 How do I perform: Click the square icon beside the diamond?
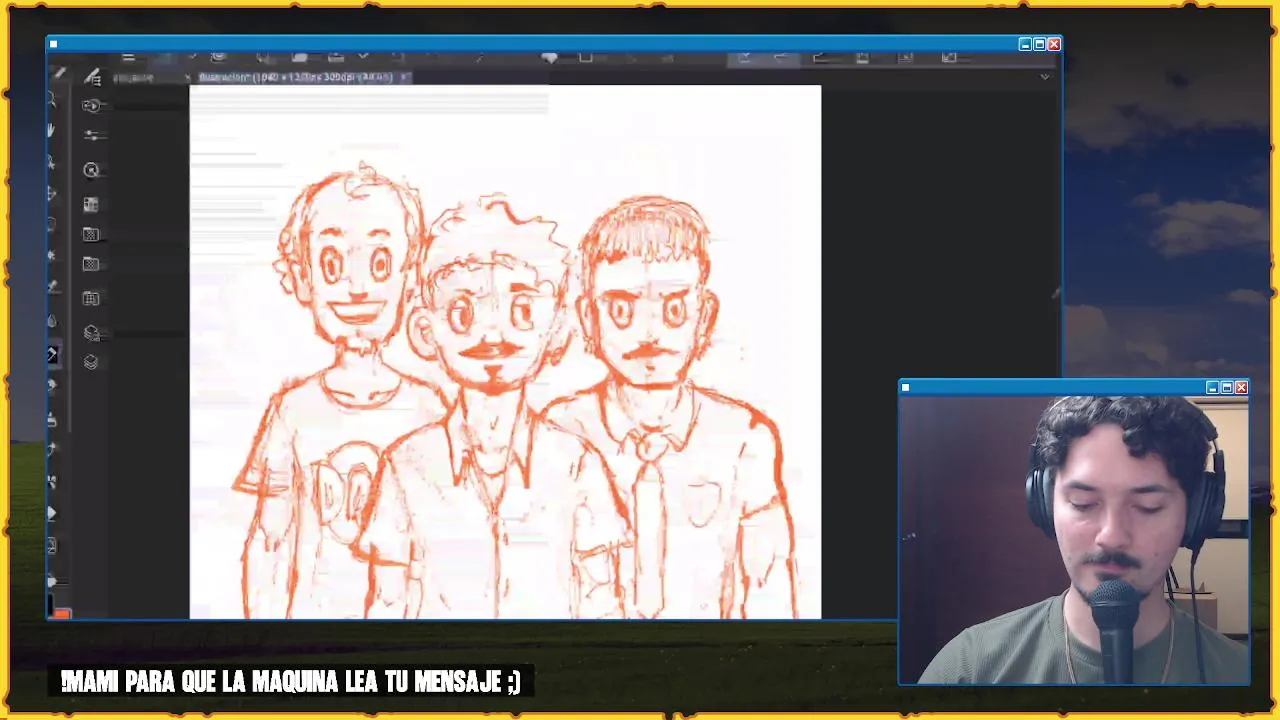point(586,58)
